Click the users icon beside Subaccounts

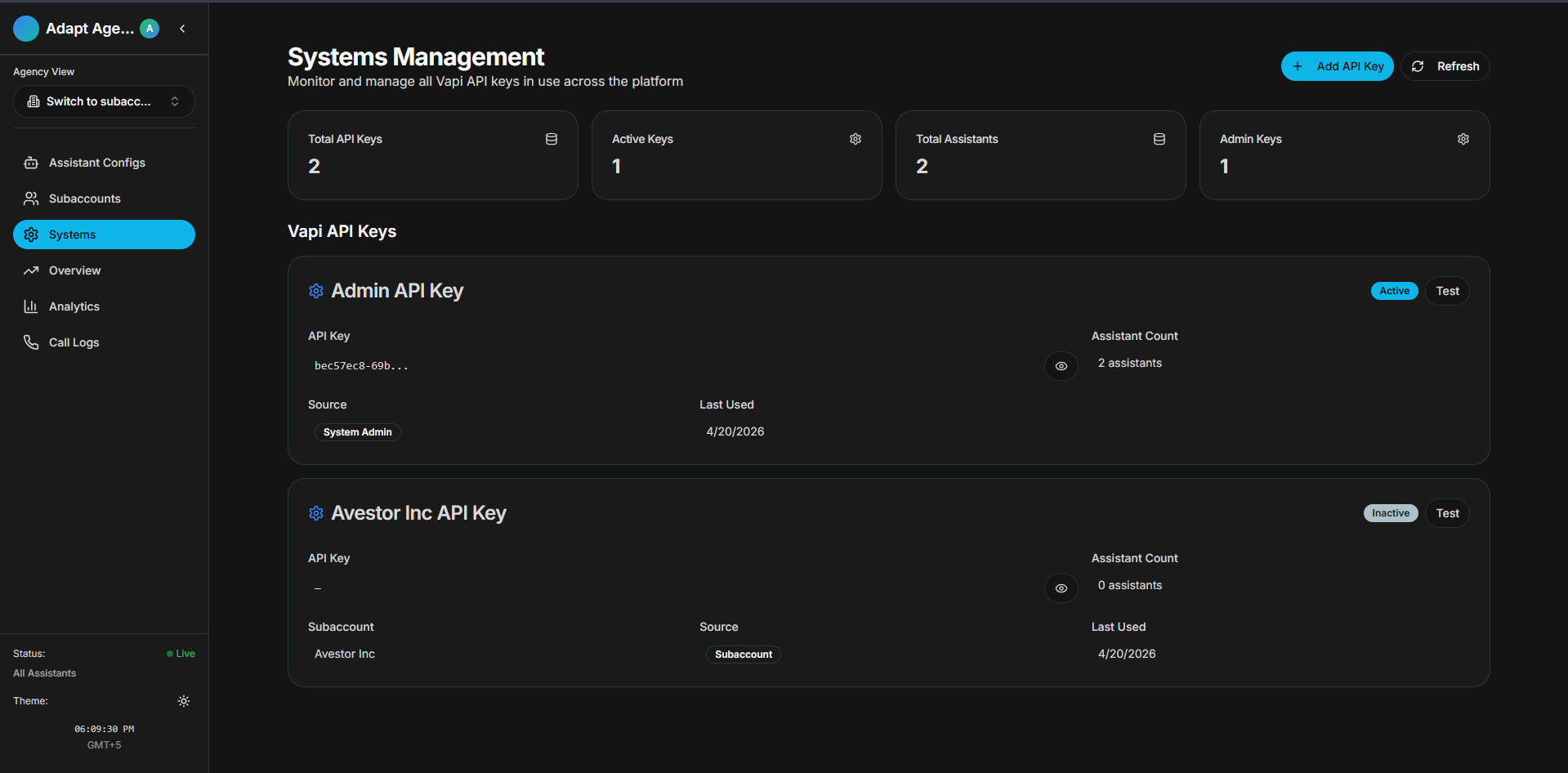click(x=31, y=199)
